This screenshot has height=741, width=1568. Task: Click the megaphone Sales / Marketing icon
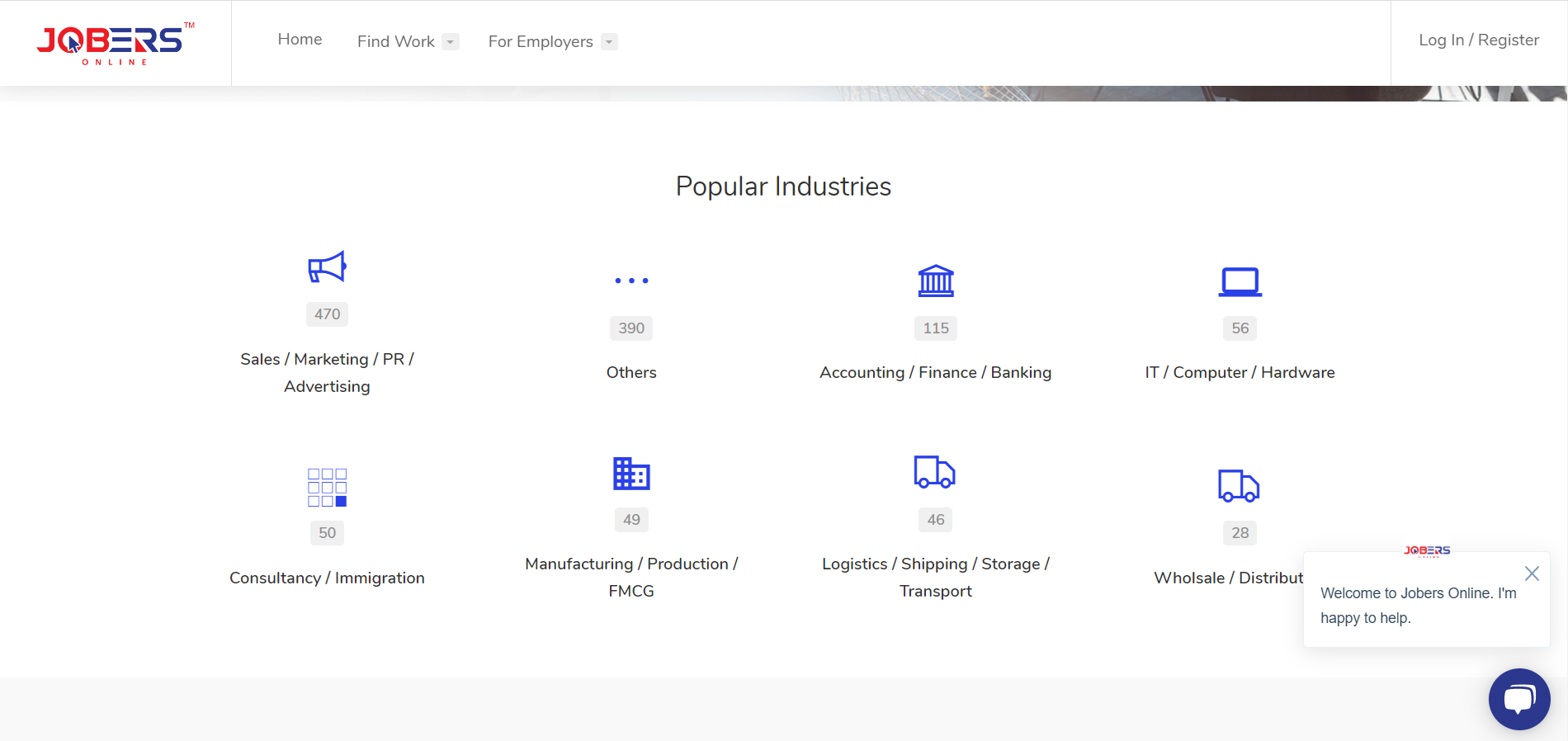click(327, 267)
